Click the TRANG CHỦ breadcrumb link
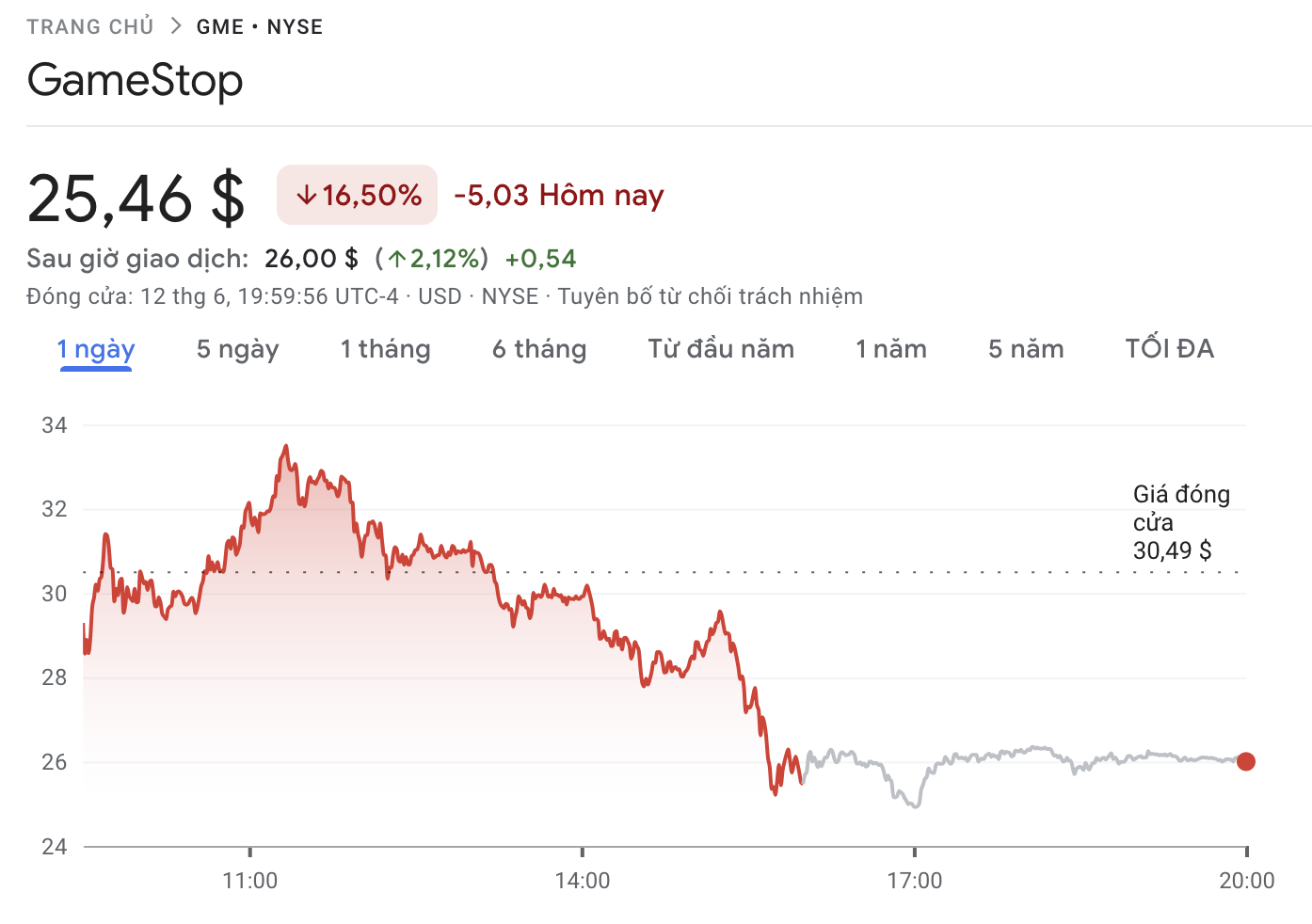 pyautogui.click(x=90, y=26)
